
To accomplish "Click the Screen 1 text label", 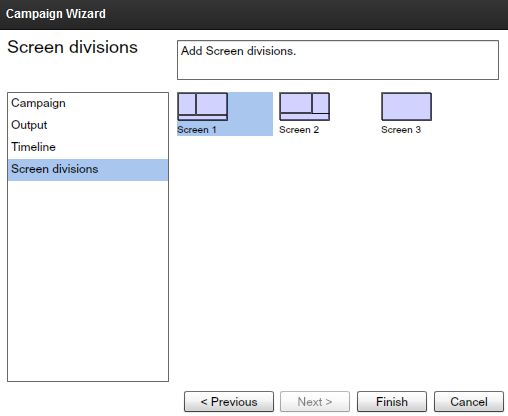I will 197,130.
